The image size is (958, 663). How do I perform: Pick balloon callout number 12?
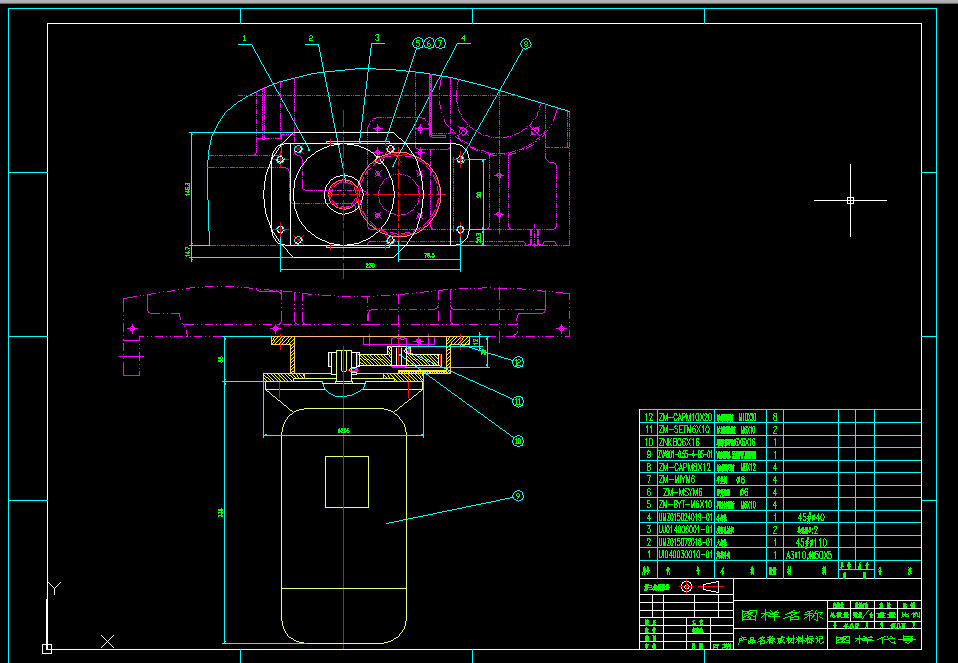pos(518,361)
